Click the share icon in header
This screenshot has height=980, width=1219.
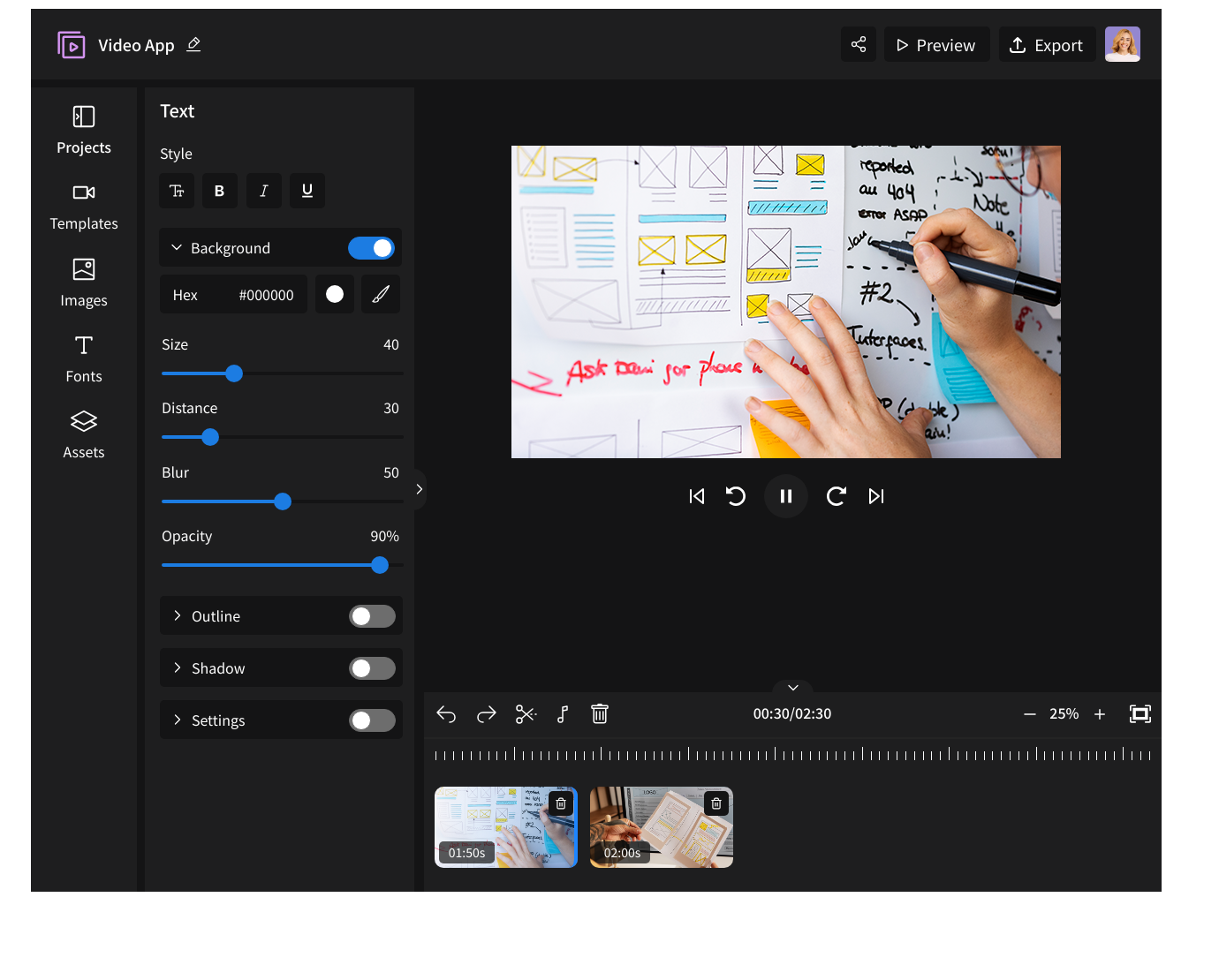[x=859, y=45]
